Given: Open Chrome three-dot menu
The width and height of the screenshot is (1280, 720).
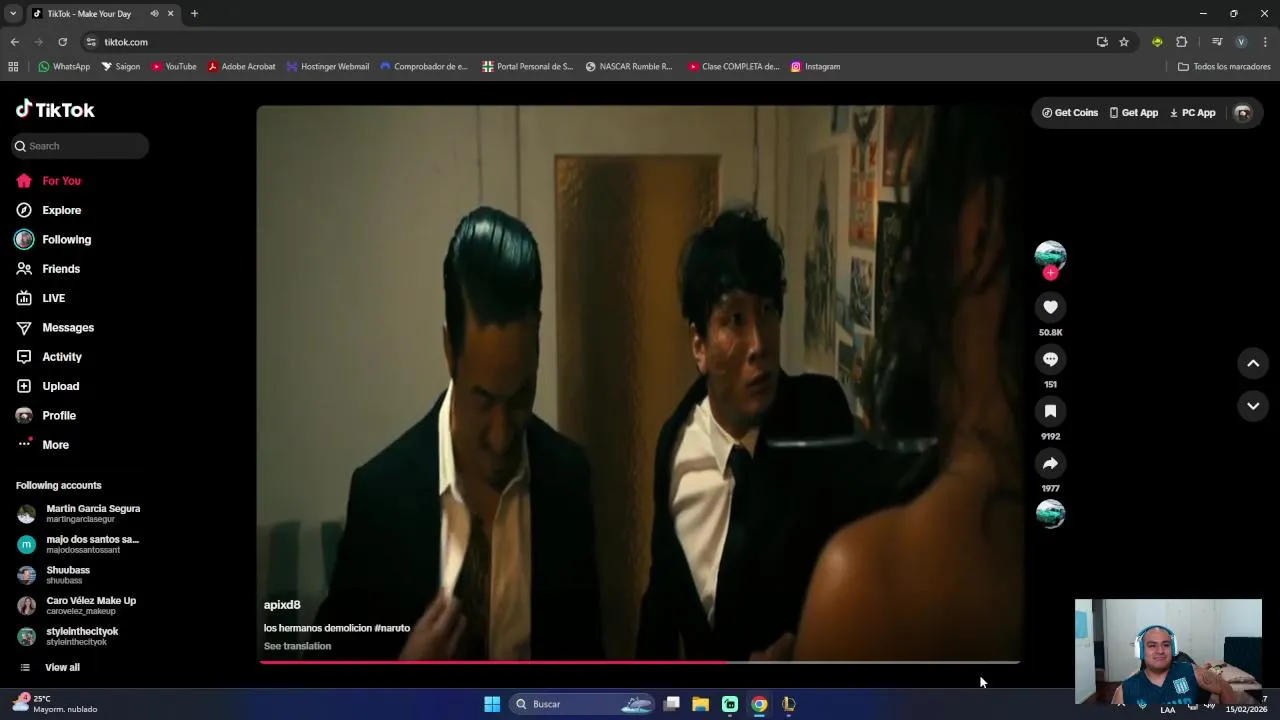Looking at the screenshot, I should [1265, 42].
